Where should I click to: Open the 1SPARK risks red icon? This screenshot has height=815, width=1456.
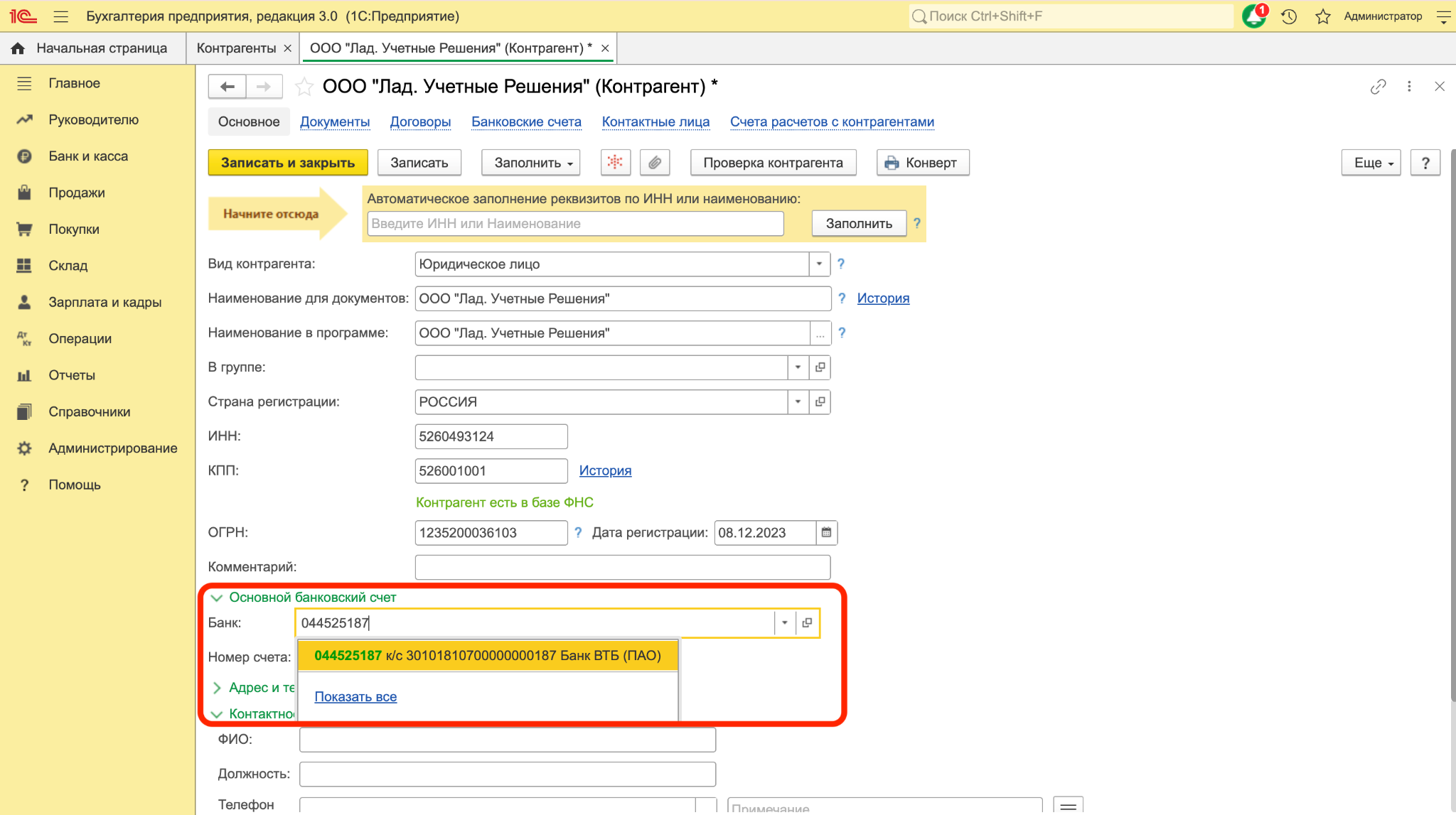tap(616, 163)
